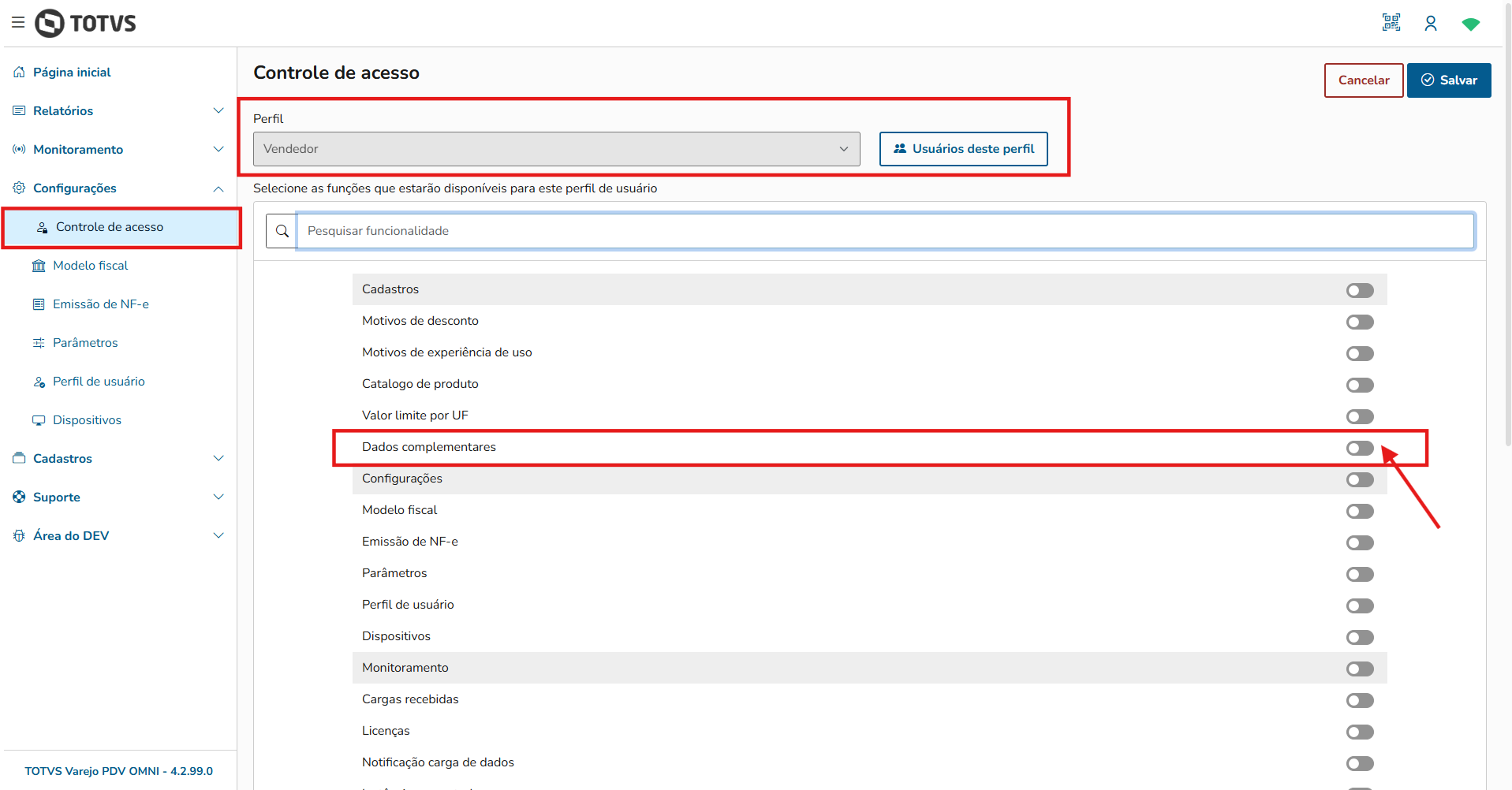
Task: Turn on Catalogo de produto toggle
Action: (x=1360, y=385)
